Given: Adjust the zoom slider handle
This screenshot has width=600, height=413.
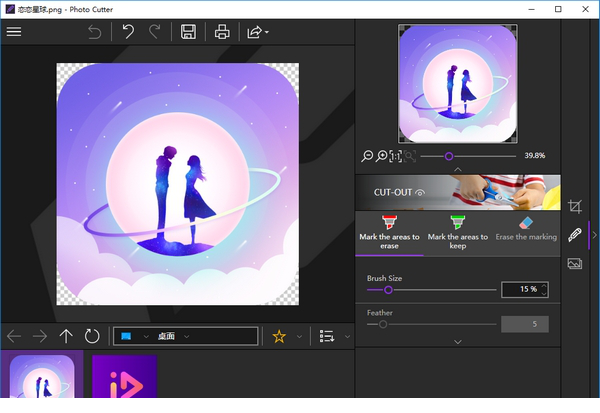Looking at the screenshot, I should point(449,156).
